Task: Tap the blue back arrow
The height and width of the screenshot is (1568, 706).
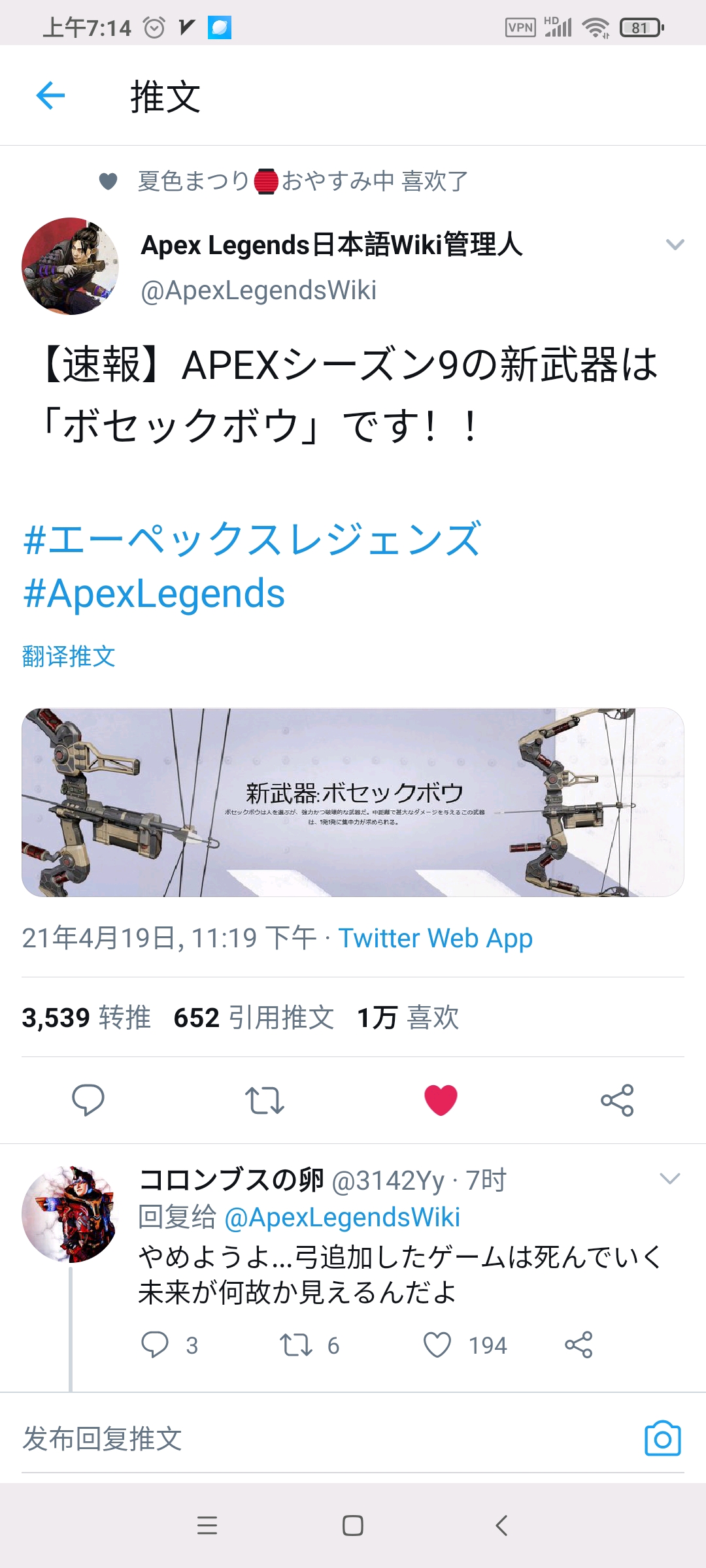Action: coord(50,96)
